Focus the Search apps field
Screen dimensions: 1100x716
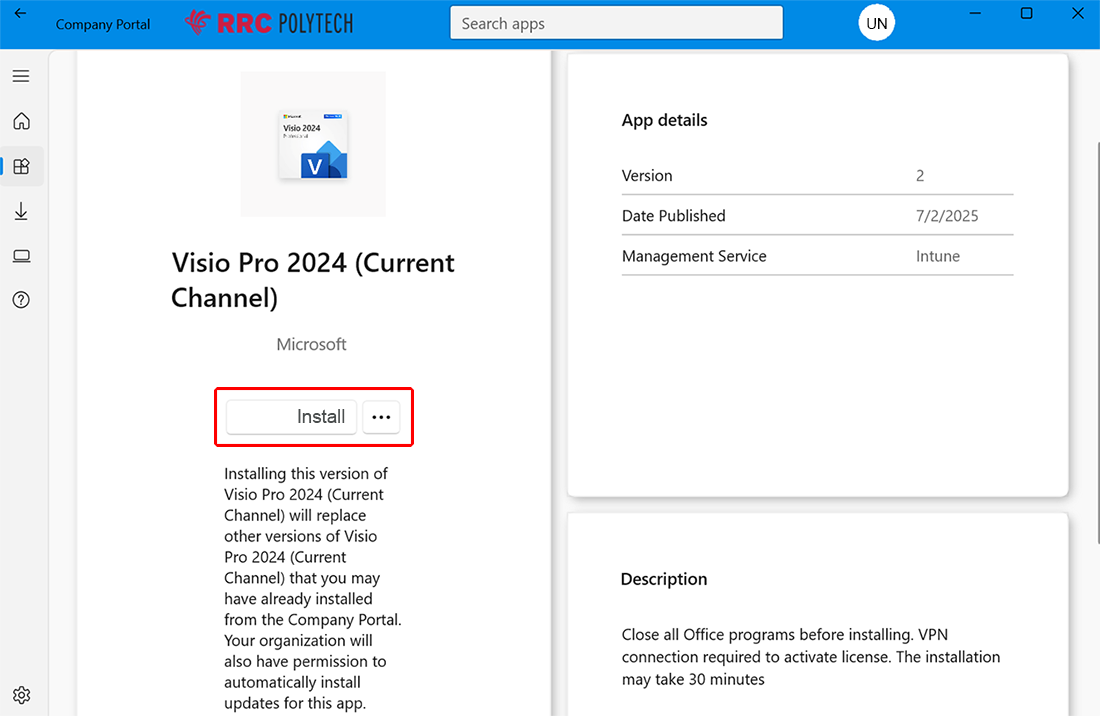click(x=616, y=23)
